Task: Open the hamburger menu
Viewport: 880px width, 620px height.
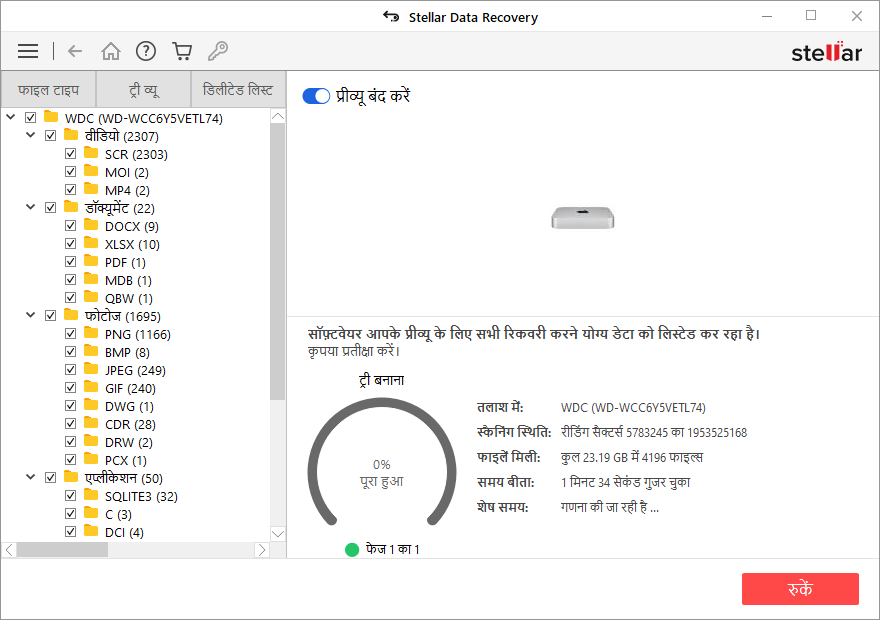Action: click(28, 51)
